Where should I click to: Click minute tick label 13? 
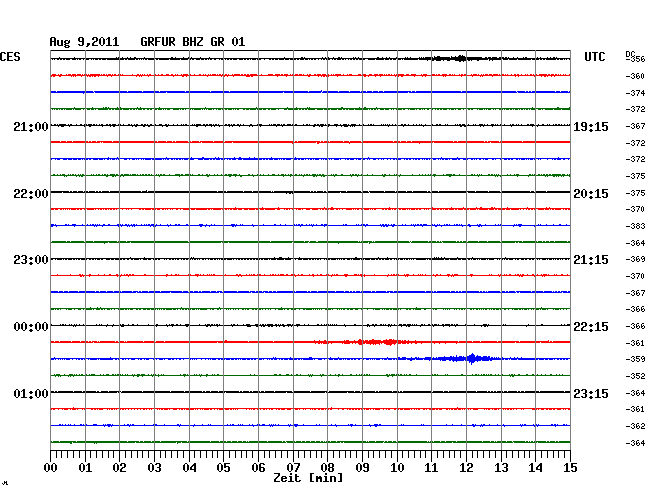tap(501, 468)
